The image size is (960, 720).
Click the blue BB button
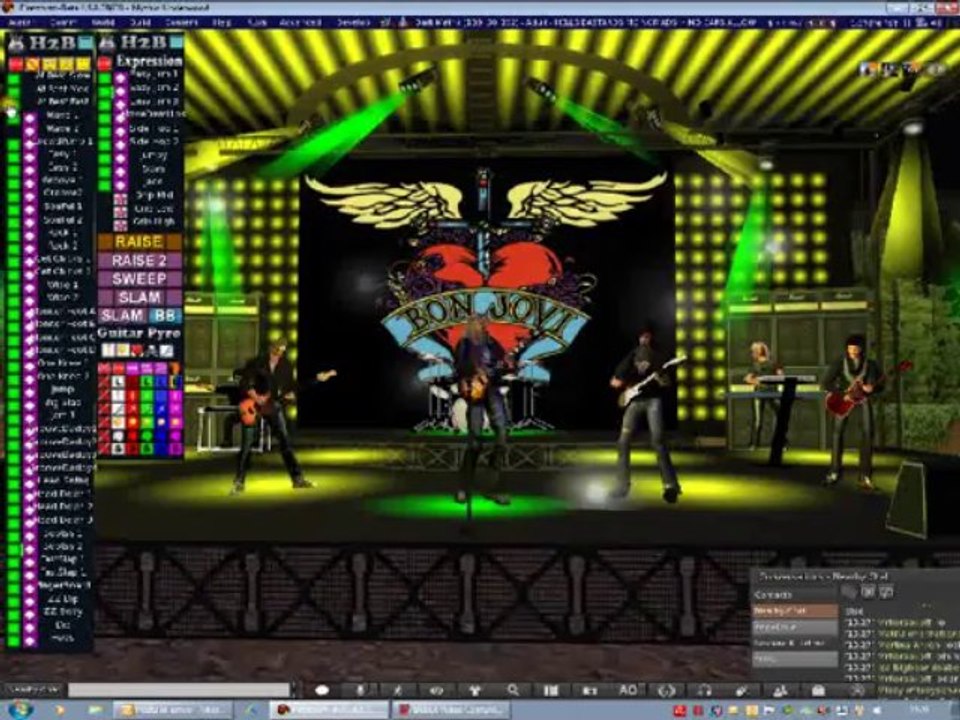(x=165, y=316)
